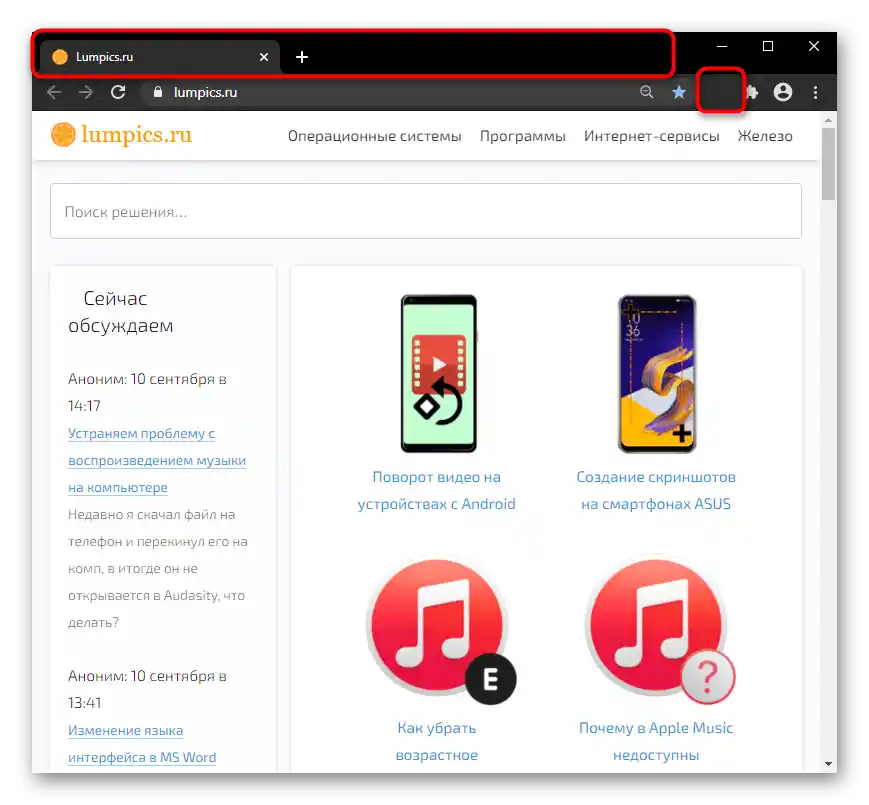
Task: Click the page vertical scrollbar thumb
Action: [x=828, y=164]
